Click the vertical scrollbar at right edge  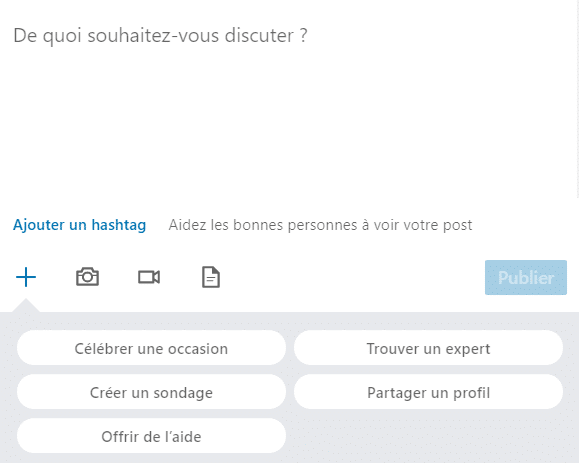click(576, 100)
